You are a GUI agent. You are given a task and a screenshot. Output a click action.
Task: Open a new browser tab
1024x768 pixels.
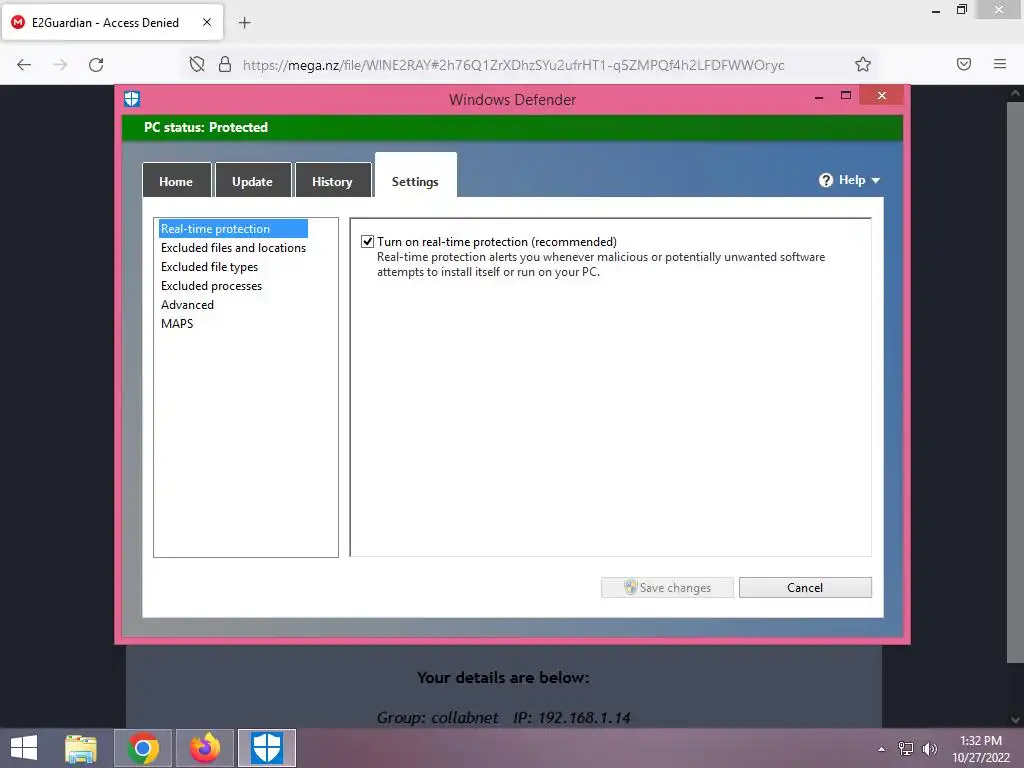(x=244, y=23)
